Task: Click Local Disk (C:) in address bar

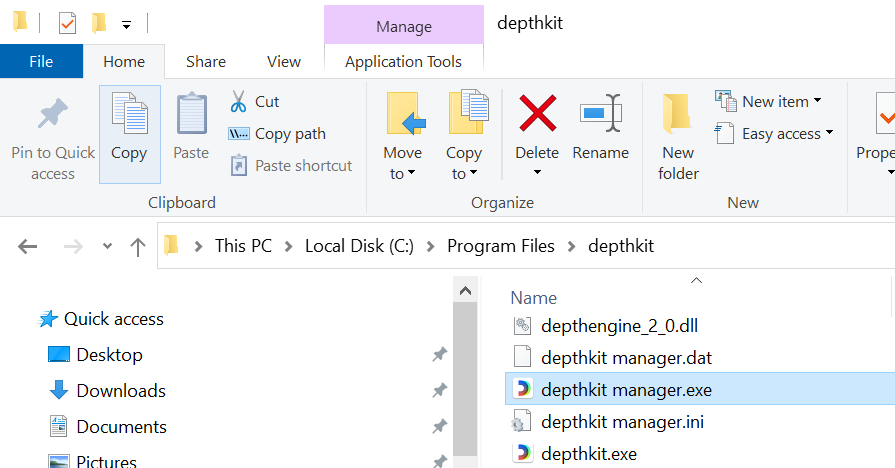Action: coord(359,245)
